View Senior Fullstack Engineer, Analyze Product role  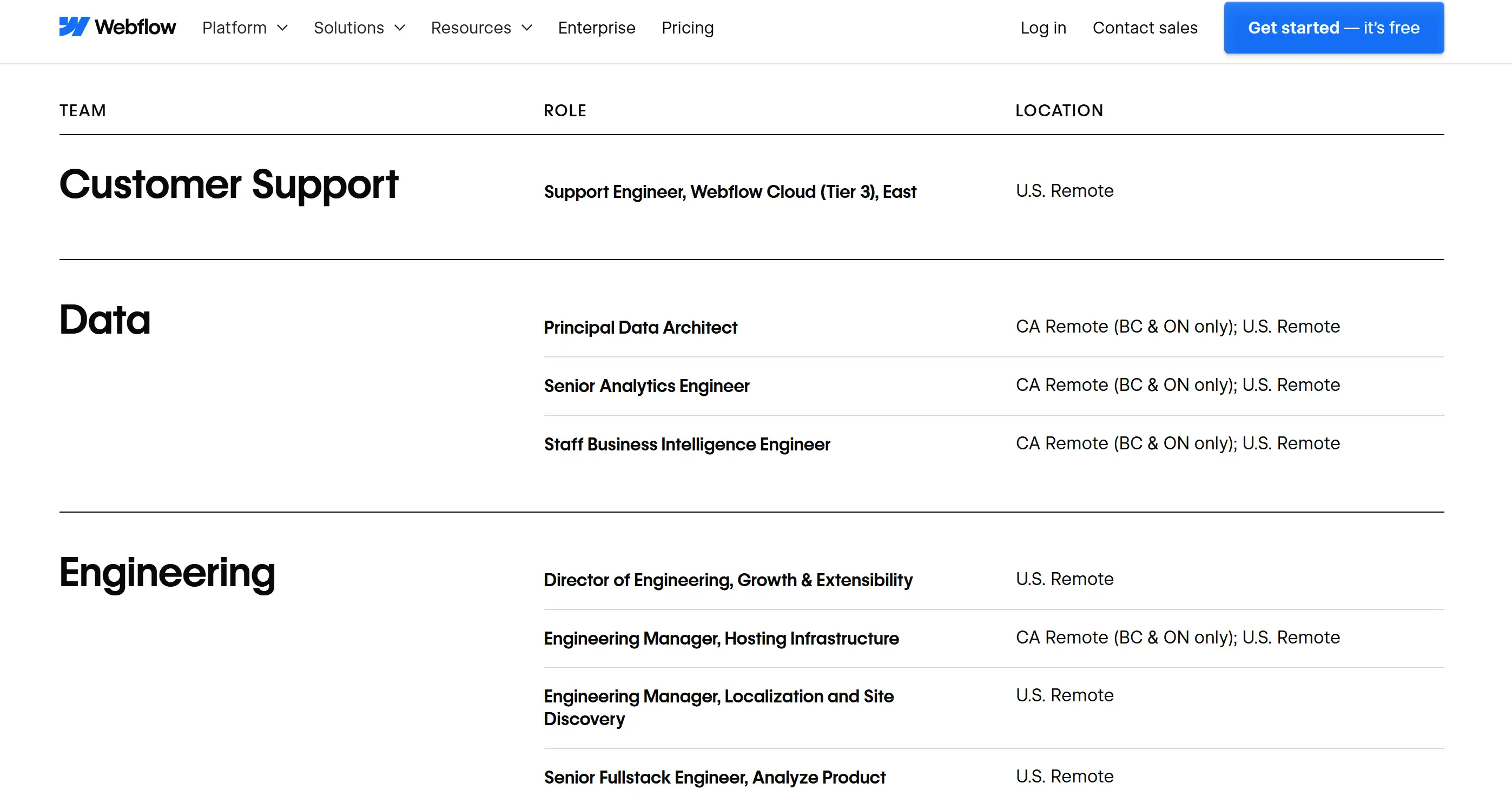pos(714,778)
